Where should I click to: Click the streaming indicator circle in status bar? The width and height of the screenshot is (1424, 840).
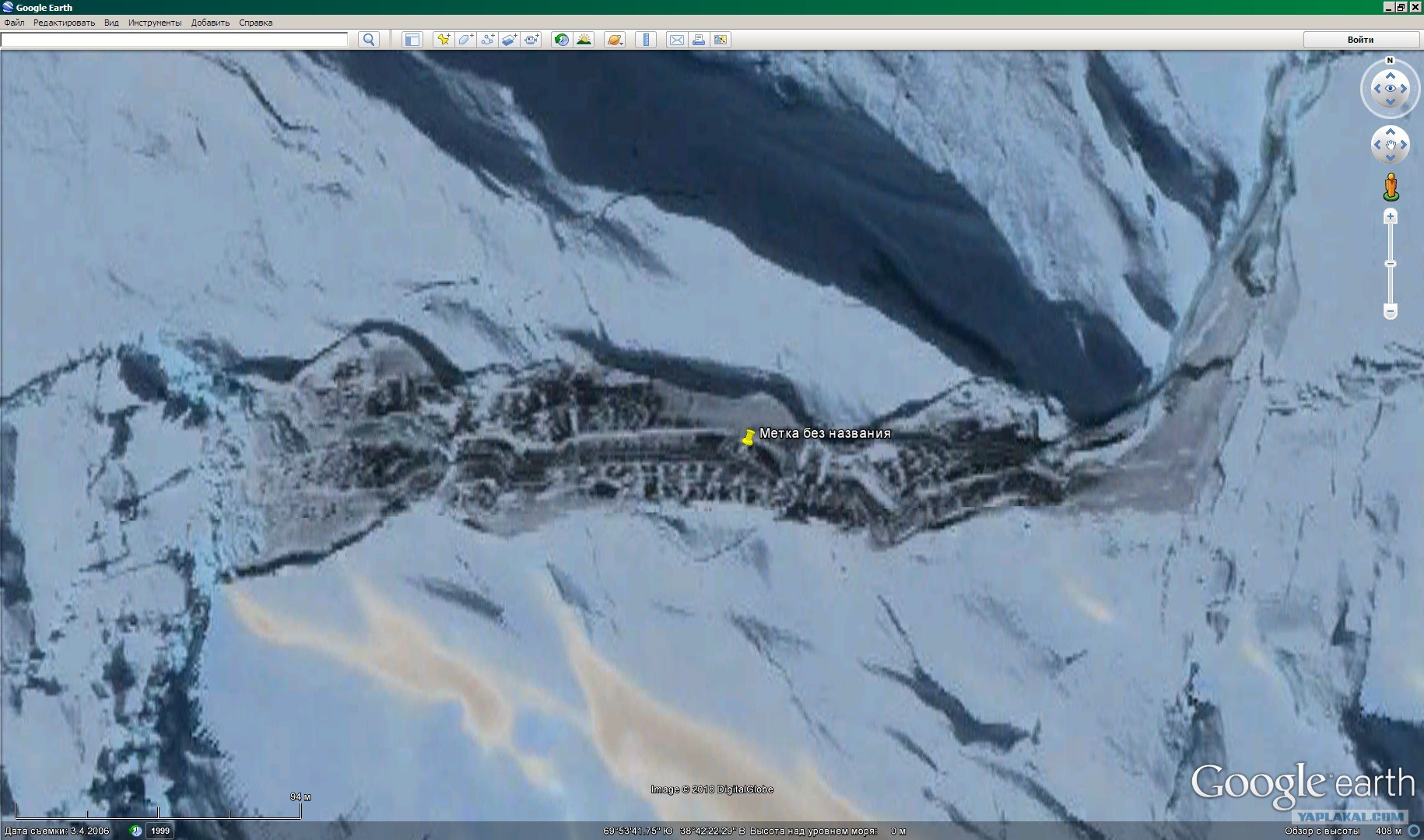tap(1414, 831)
